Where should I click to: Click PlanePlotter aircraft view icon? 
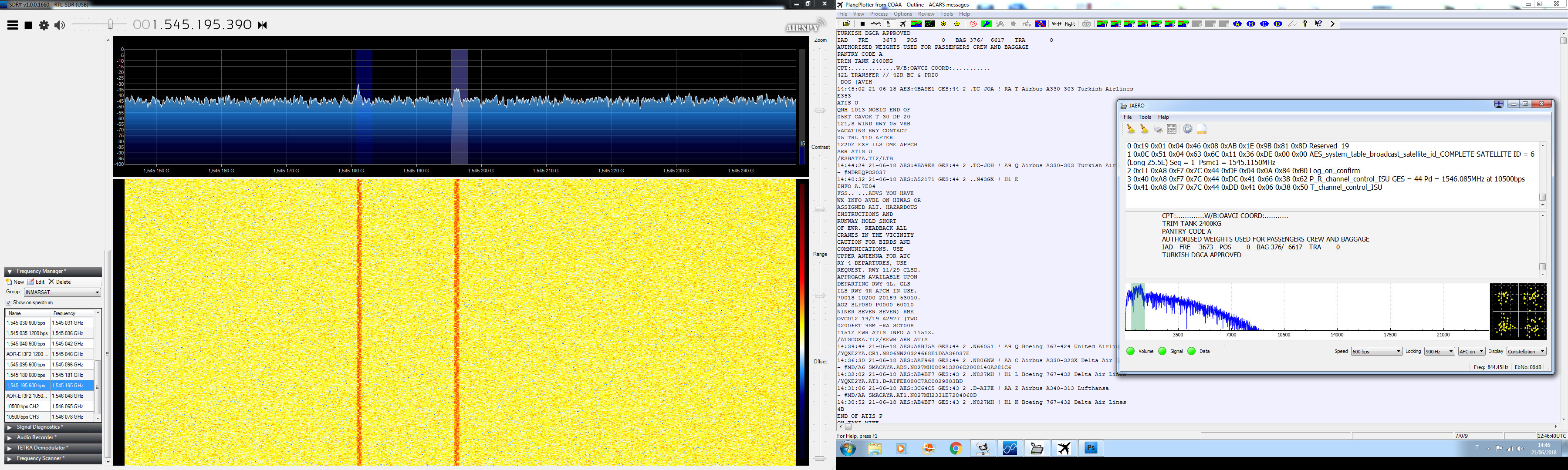click(903, 24)
